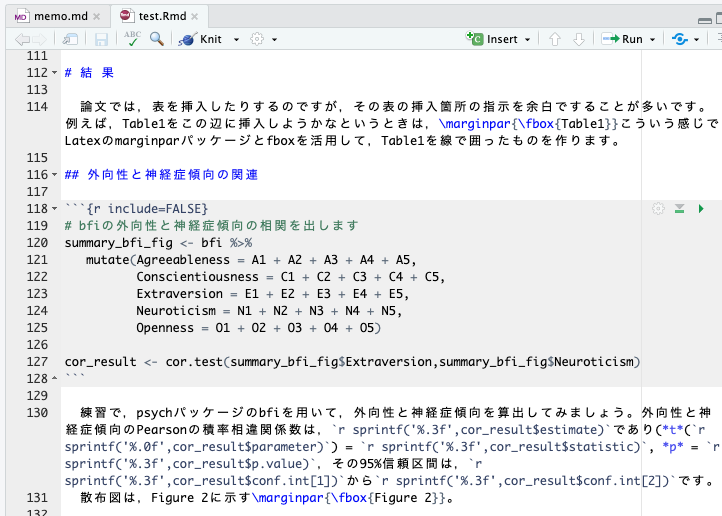Open the Run options dropdown arrow

652,40
